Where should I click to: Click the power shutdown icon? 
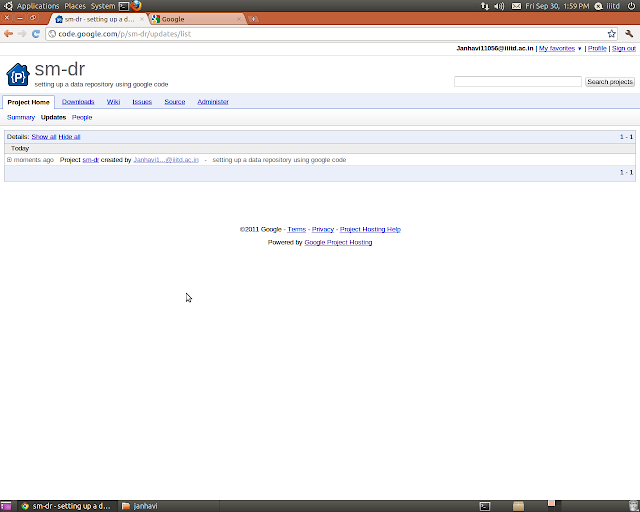[631, 6]
